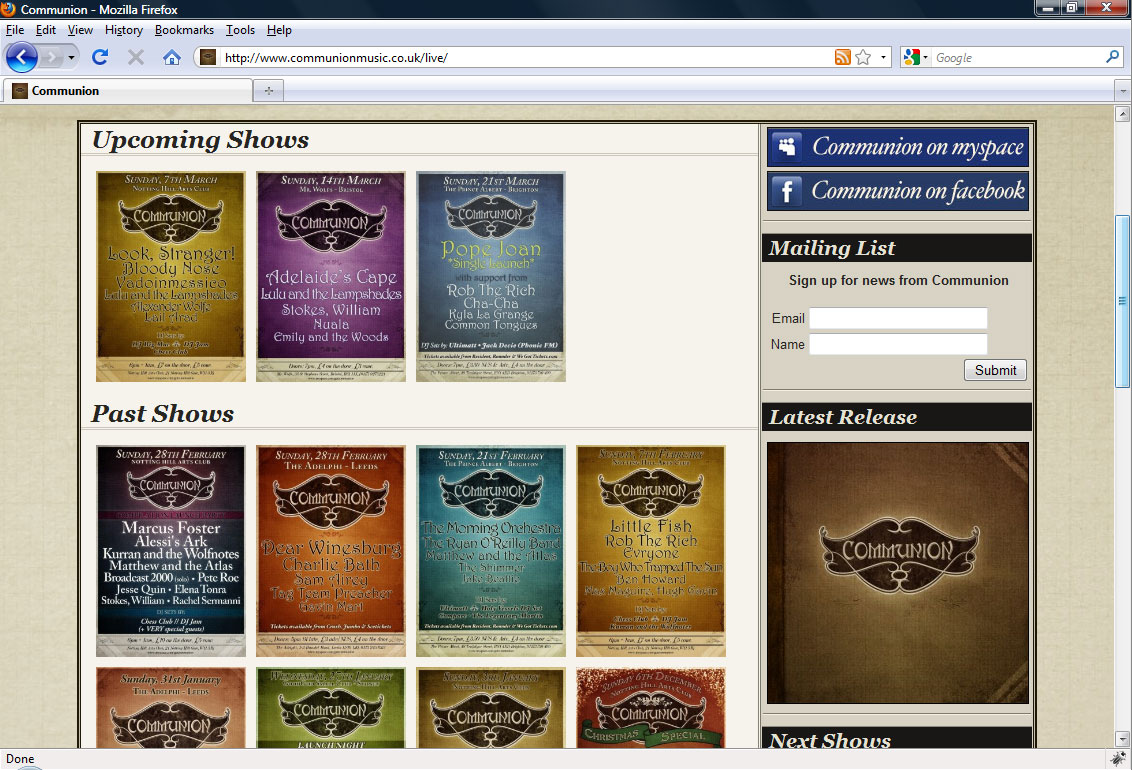Image resolution: width=1132 pixels, height=770 pixels.
Task: Open the History menu
Action: click(x=123, y=30)
